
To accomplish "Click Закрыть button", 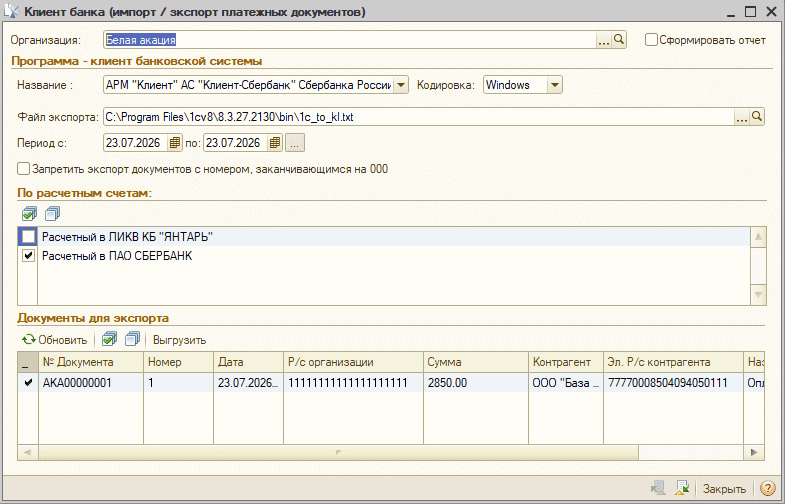I will click(x=724, y=488).
